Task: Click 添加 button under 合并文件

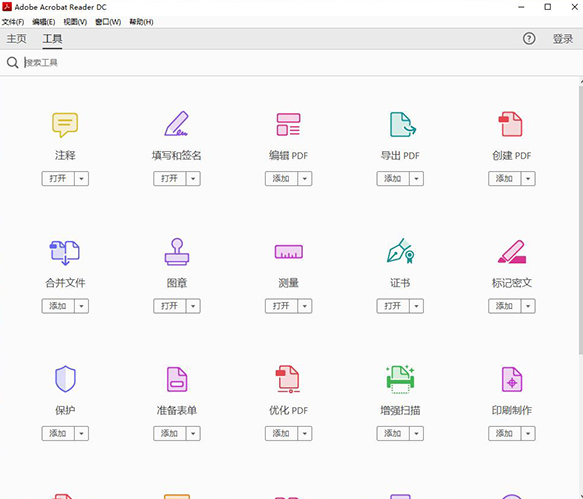Action: pos(58,306)
